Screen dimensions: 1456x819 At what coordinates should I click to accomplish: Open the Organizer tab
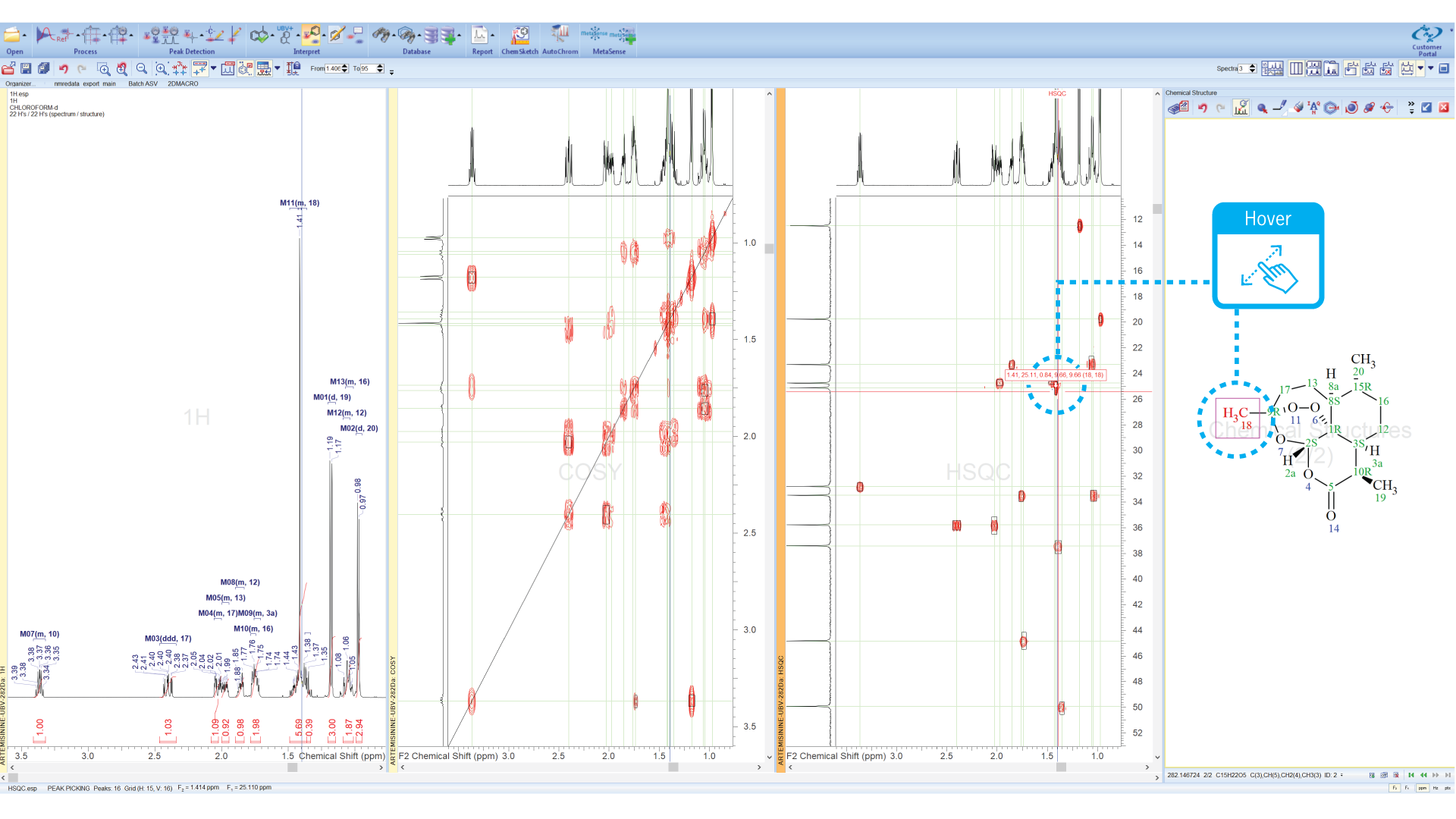tap(19, 83)
